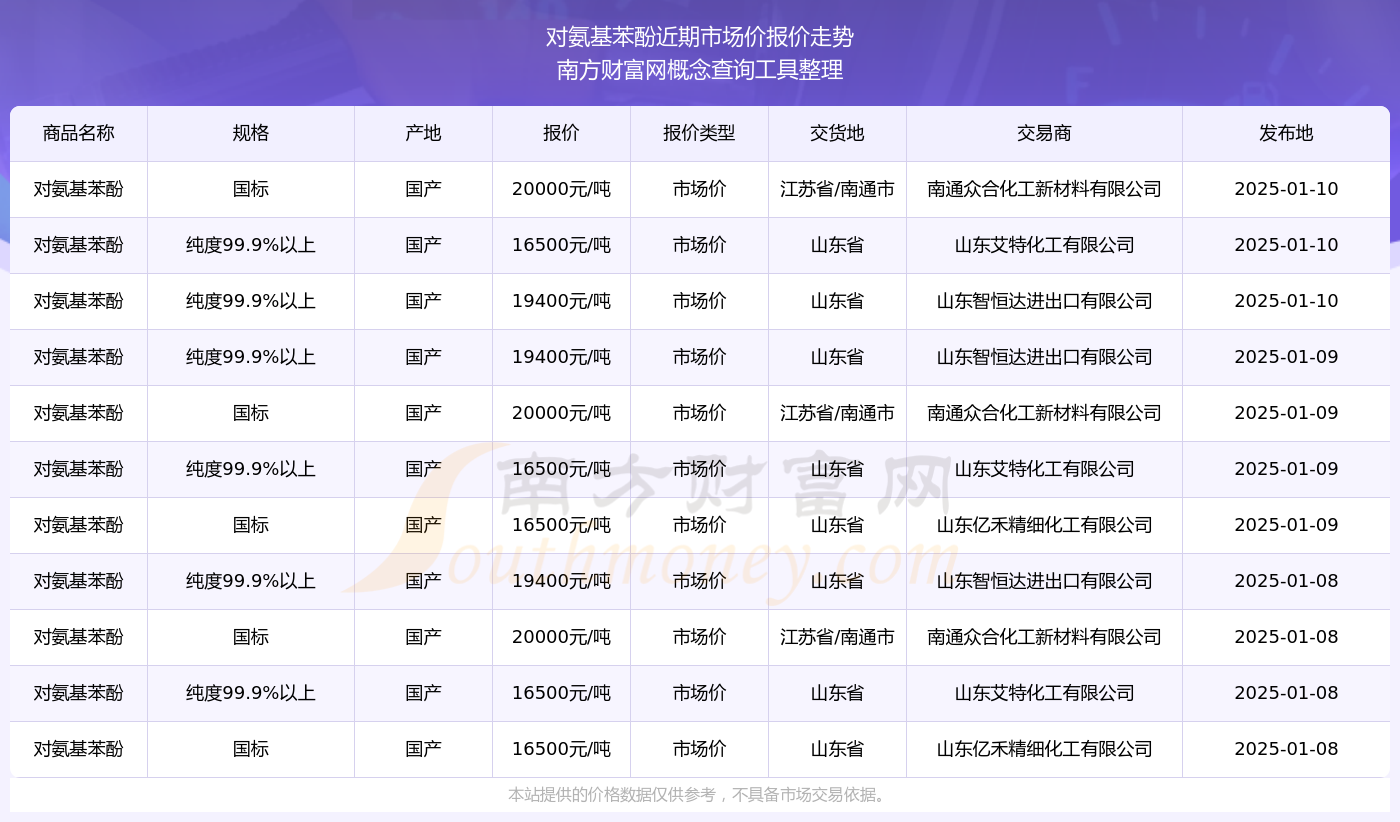Click the footer disclaimer about price data
1400x822 pixels.
tap(700, 795)
